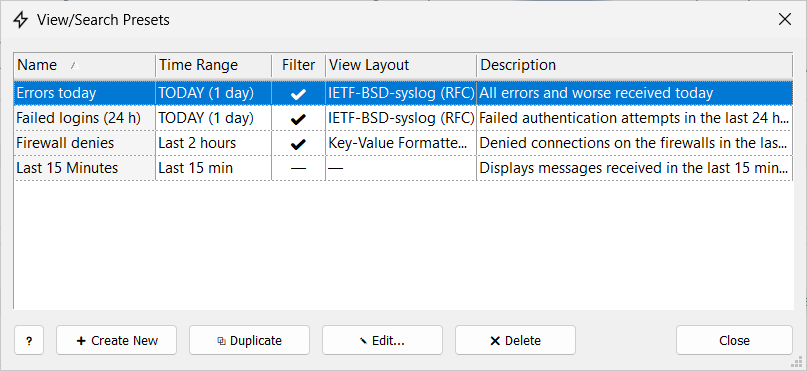
Task: Click the Close button
Action: coord(734,340)
